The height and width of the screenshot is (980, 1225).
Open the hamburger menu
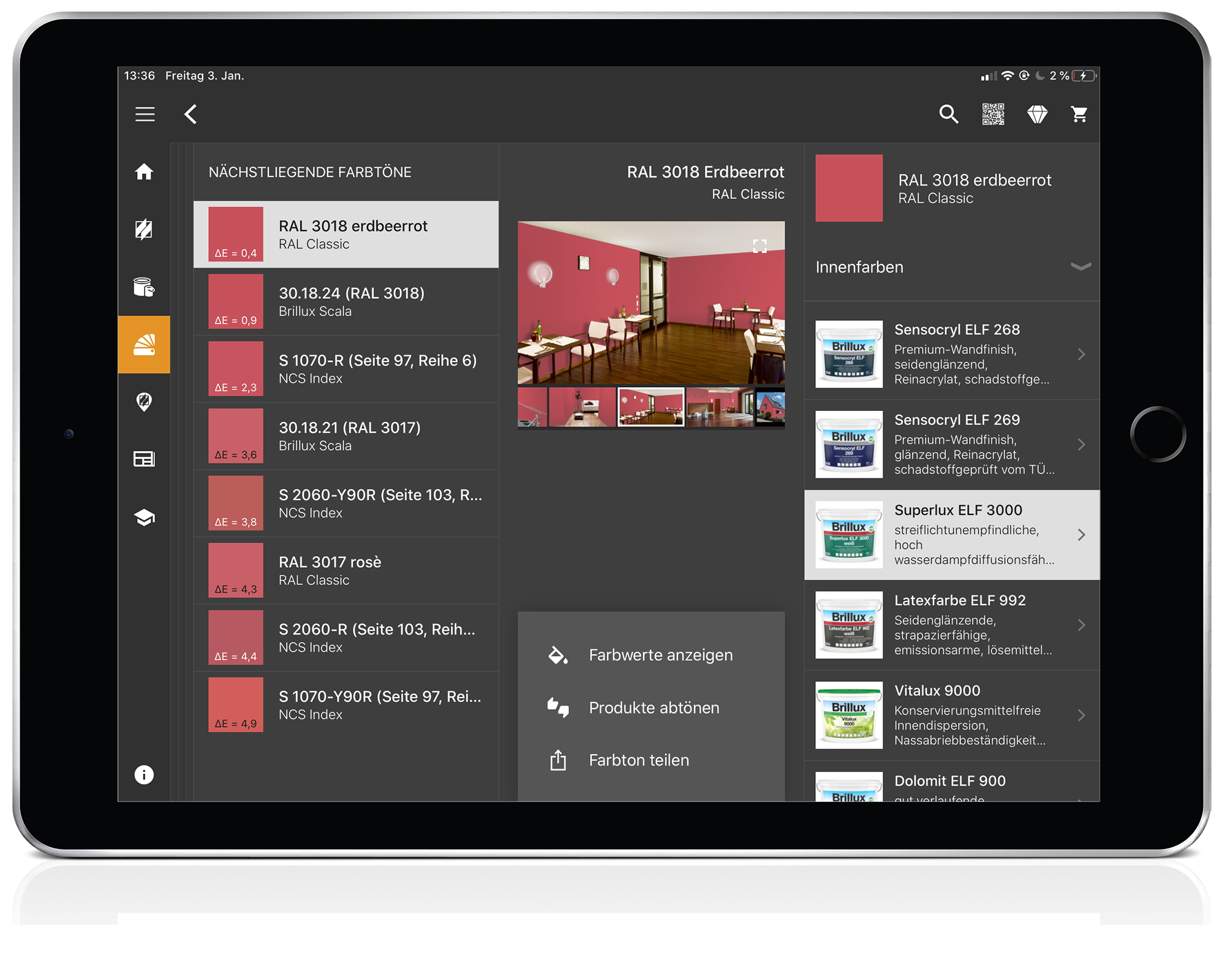[x=145, y=114]
